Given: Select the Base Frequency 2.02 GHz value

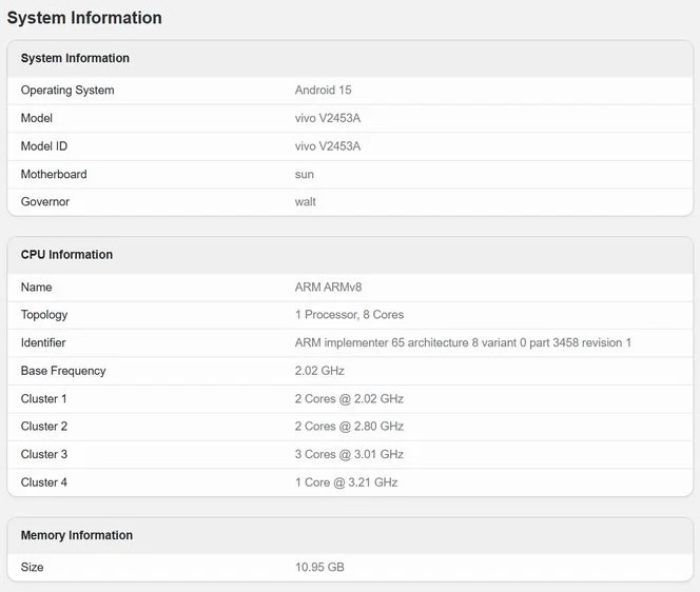Looking at the screenshot, I should [319, 371].
